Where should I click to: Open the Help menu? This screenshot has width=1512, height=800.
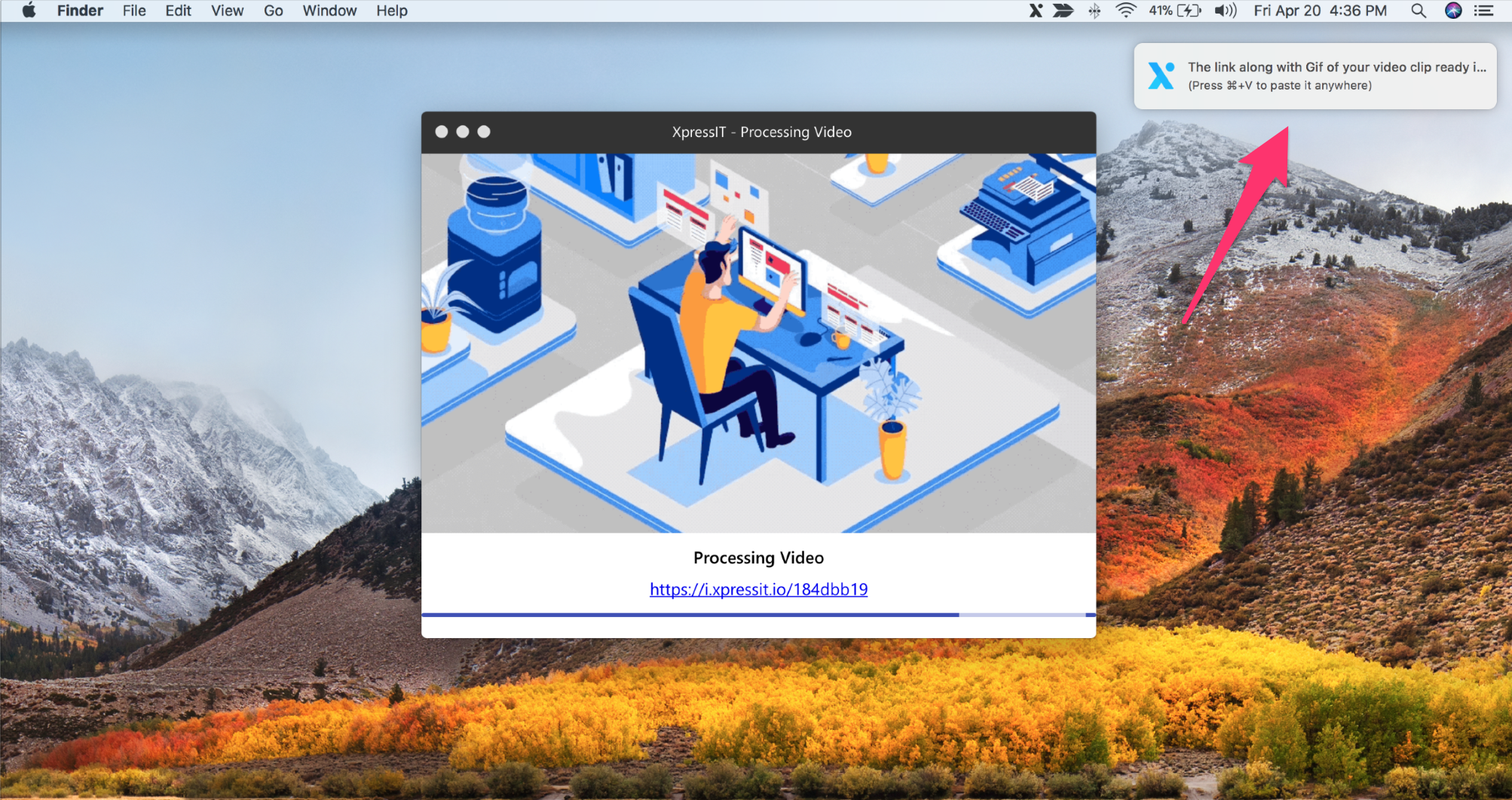tap(392, 11)
